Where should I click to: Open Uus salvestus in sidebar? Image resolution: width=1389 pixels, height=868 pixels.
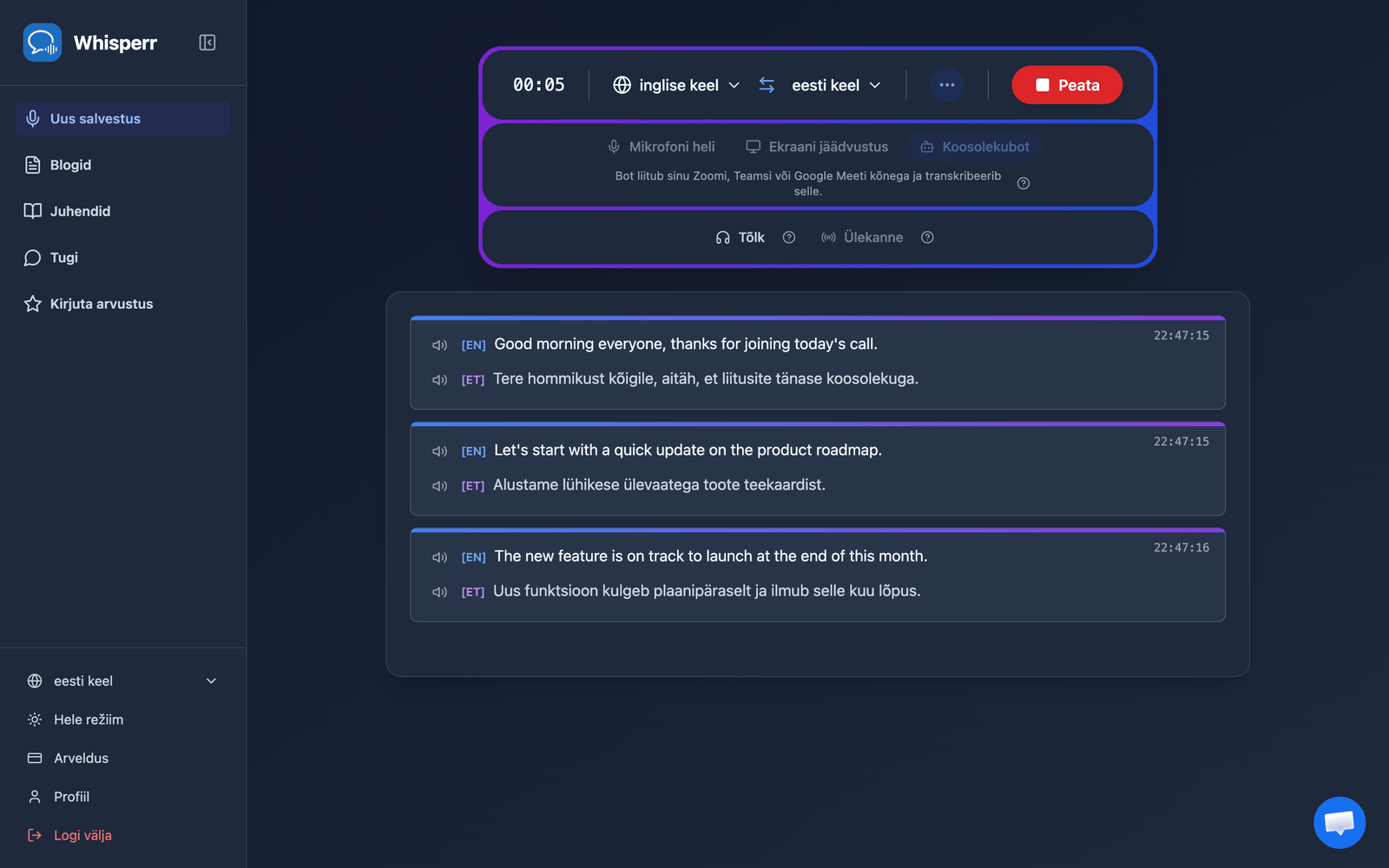coord(122,119)
